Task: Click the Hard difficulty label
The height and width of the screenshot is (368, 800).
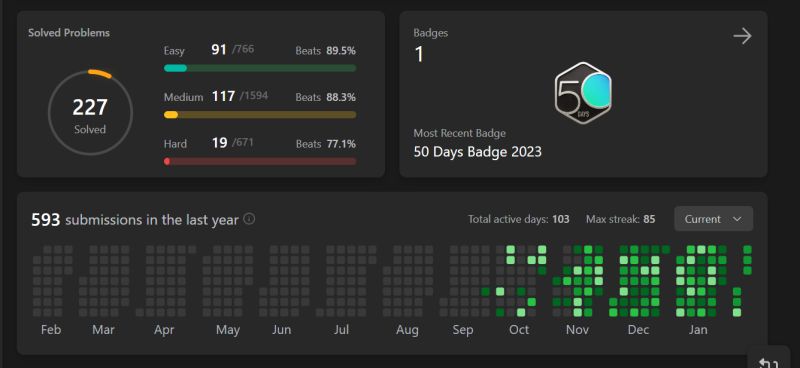Action: point(175,144)
